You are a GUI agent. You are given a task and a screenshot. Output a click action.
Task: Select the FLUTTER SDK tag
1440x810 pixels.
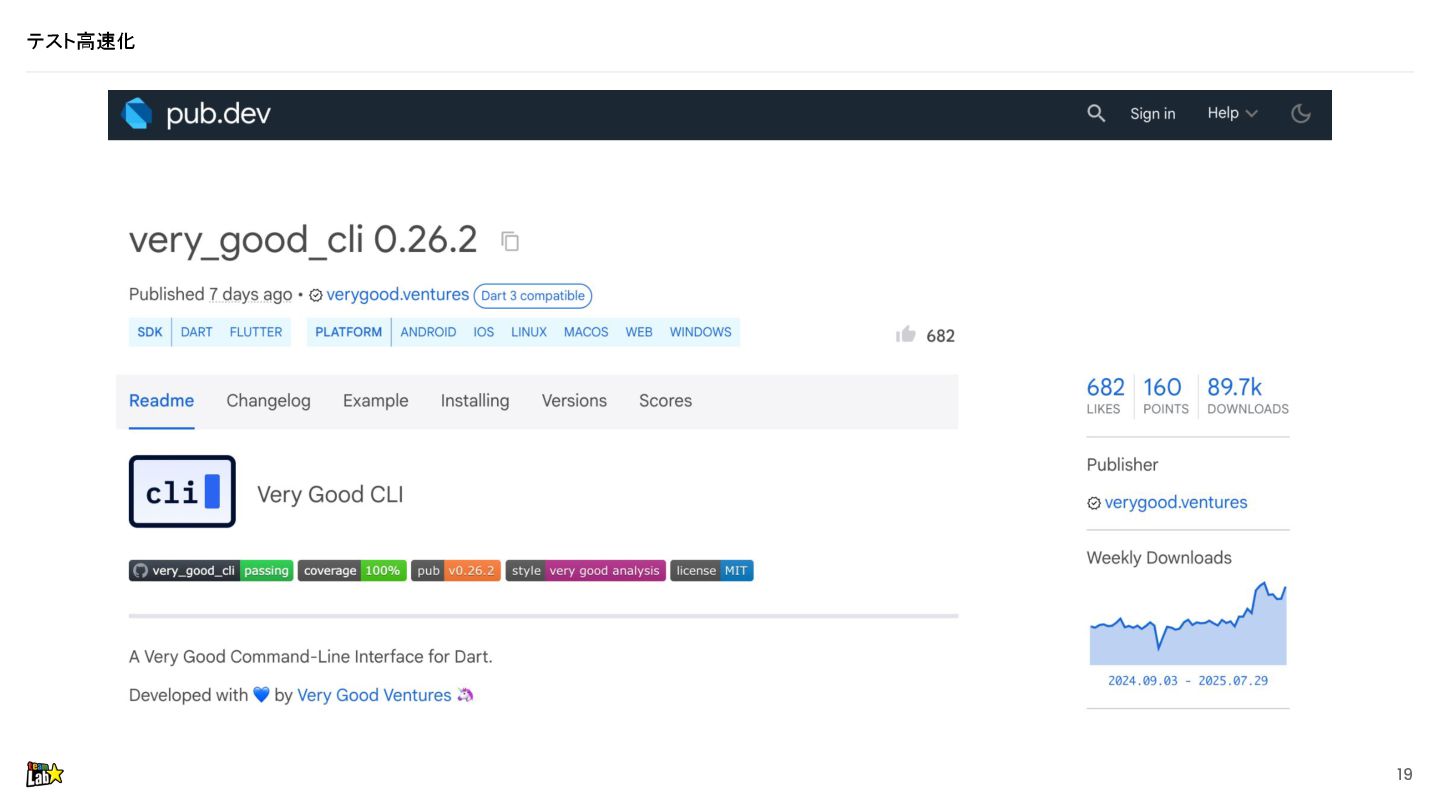coord(256,332)
